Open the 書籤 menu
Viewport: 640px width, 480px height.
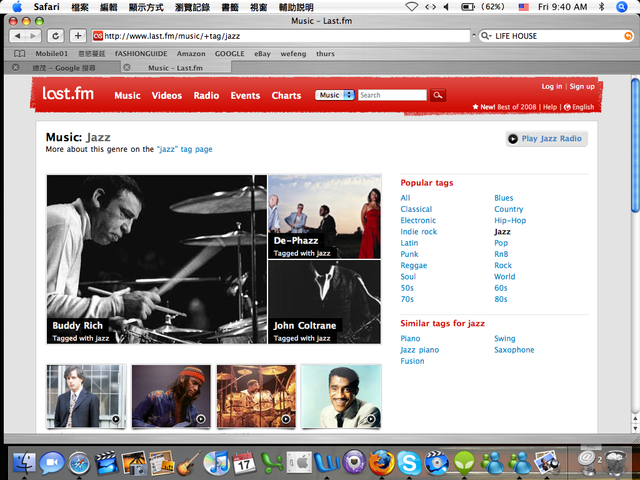230,7
